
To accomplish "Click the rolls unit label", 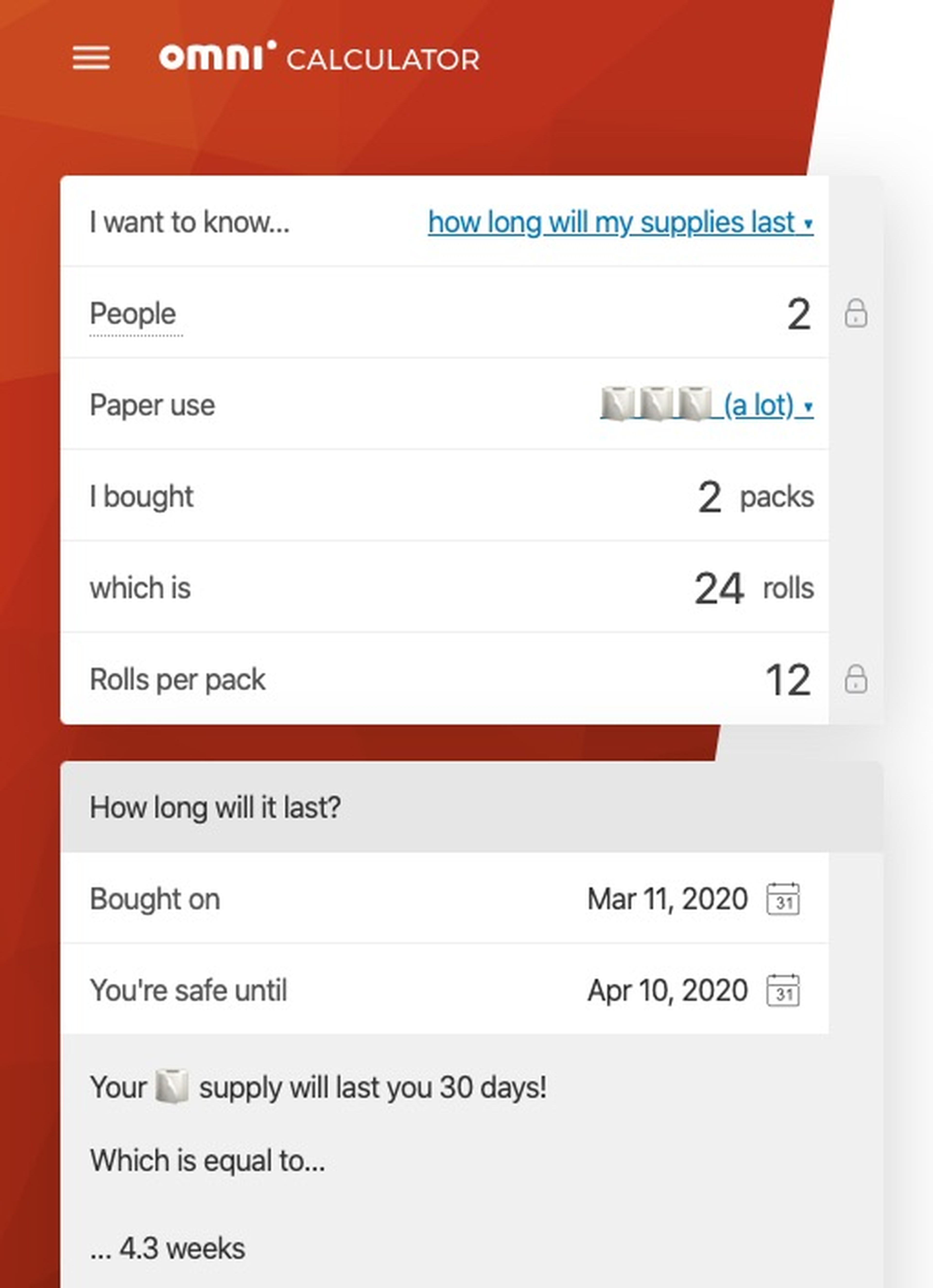I will (x=788, y=588).
